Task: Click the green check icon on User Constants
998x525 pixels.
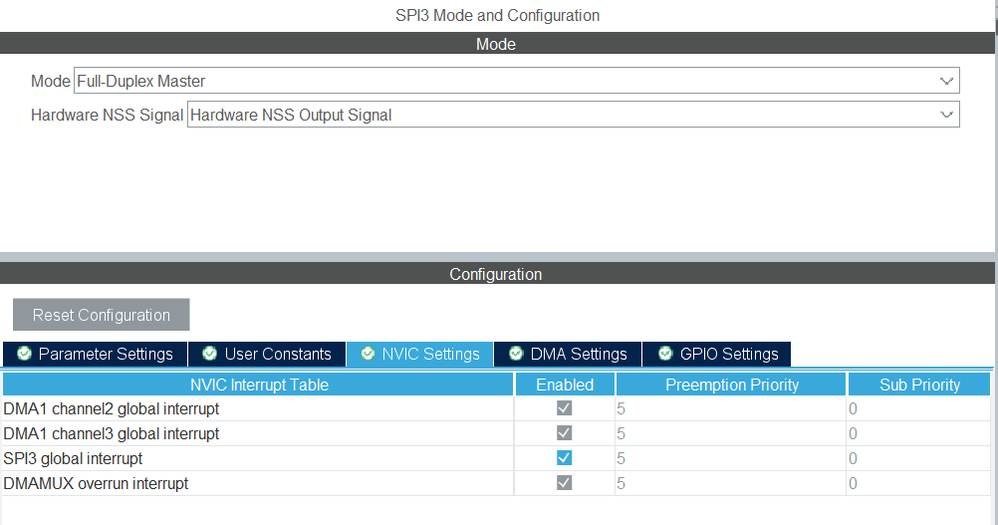Action: click(x=209, y=353)
